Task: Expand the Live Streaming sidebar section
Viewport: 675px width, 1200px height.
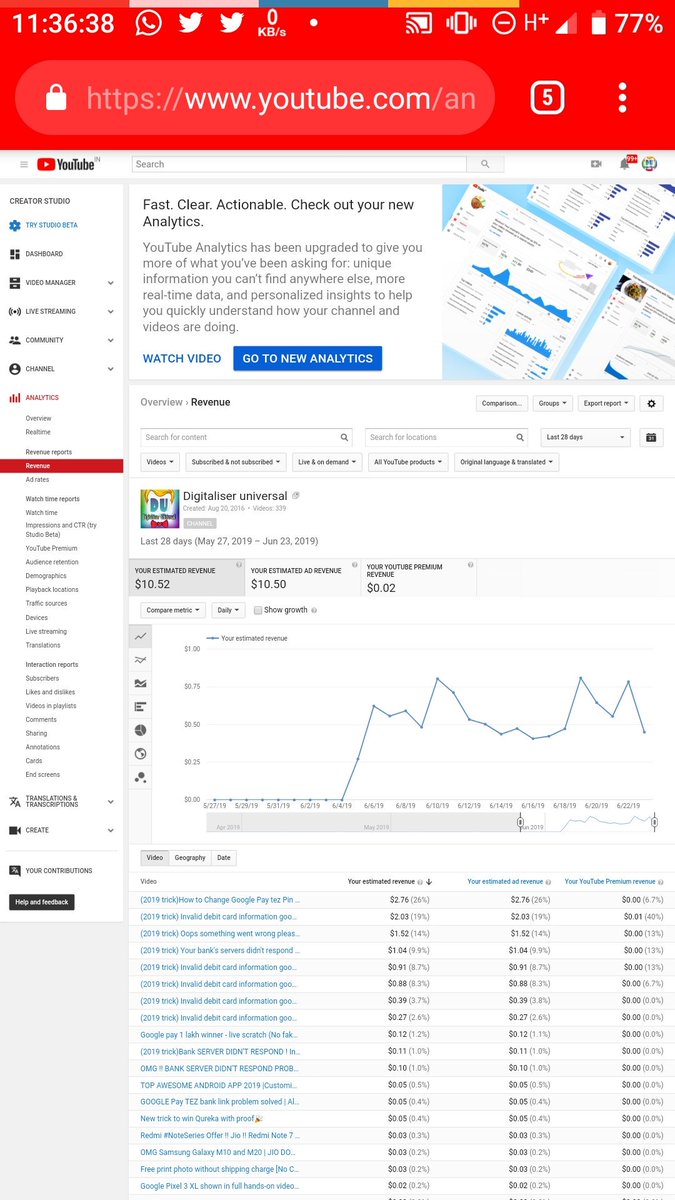Action: point(110,312)
